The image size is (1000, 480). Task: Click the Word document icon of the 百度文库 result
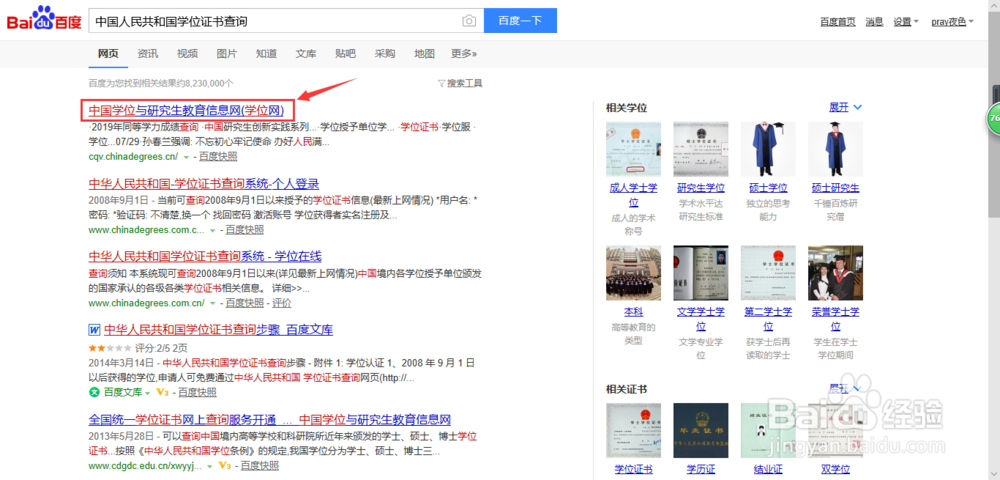94,330
